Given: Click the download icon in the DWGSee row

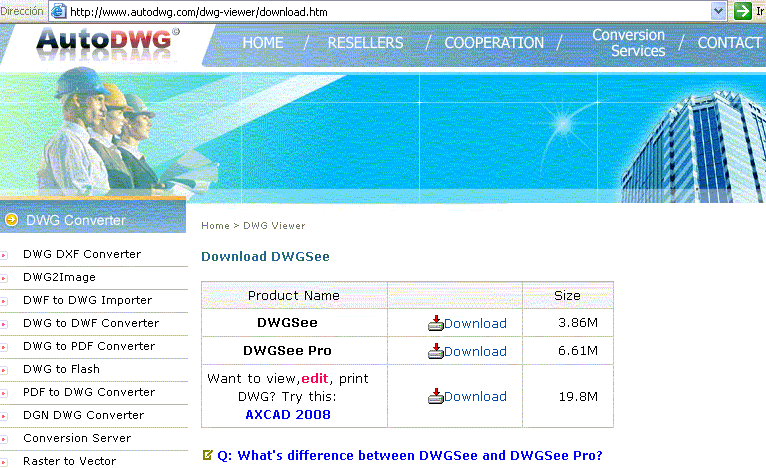Looking at the screenshot, I should [x=435, y=323].
